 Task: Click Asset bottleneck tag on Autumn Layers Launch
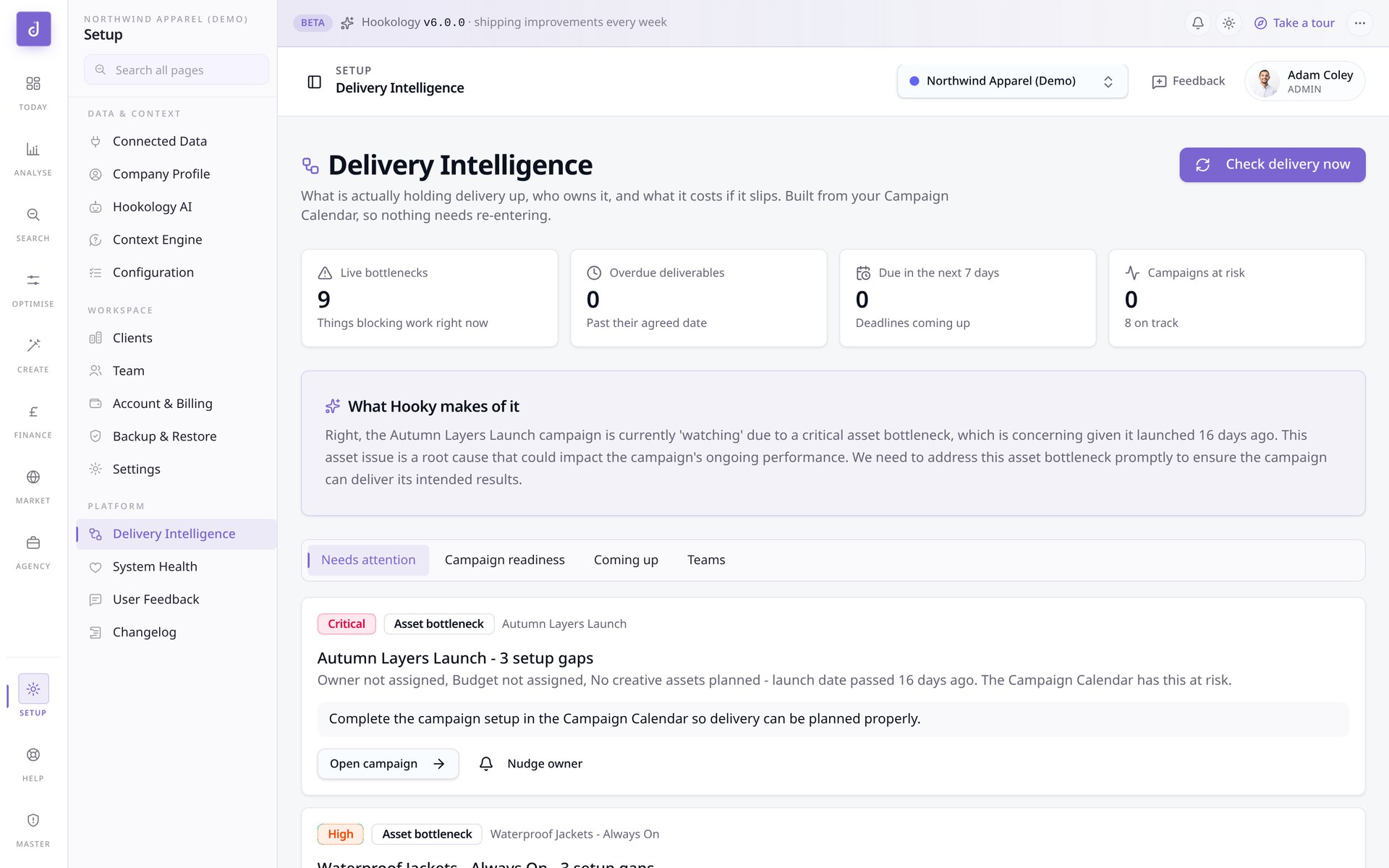pos(439,624)
